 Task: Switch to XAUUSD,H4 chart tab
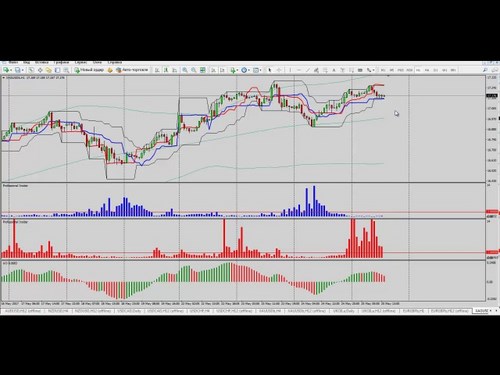point(270,311)
